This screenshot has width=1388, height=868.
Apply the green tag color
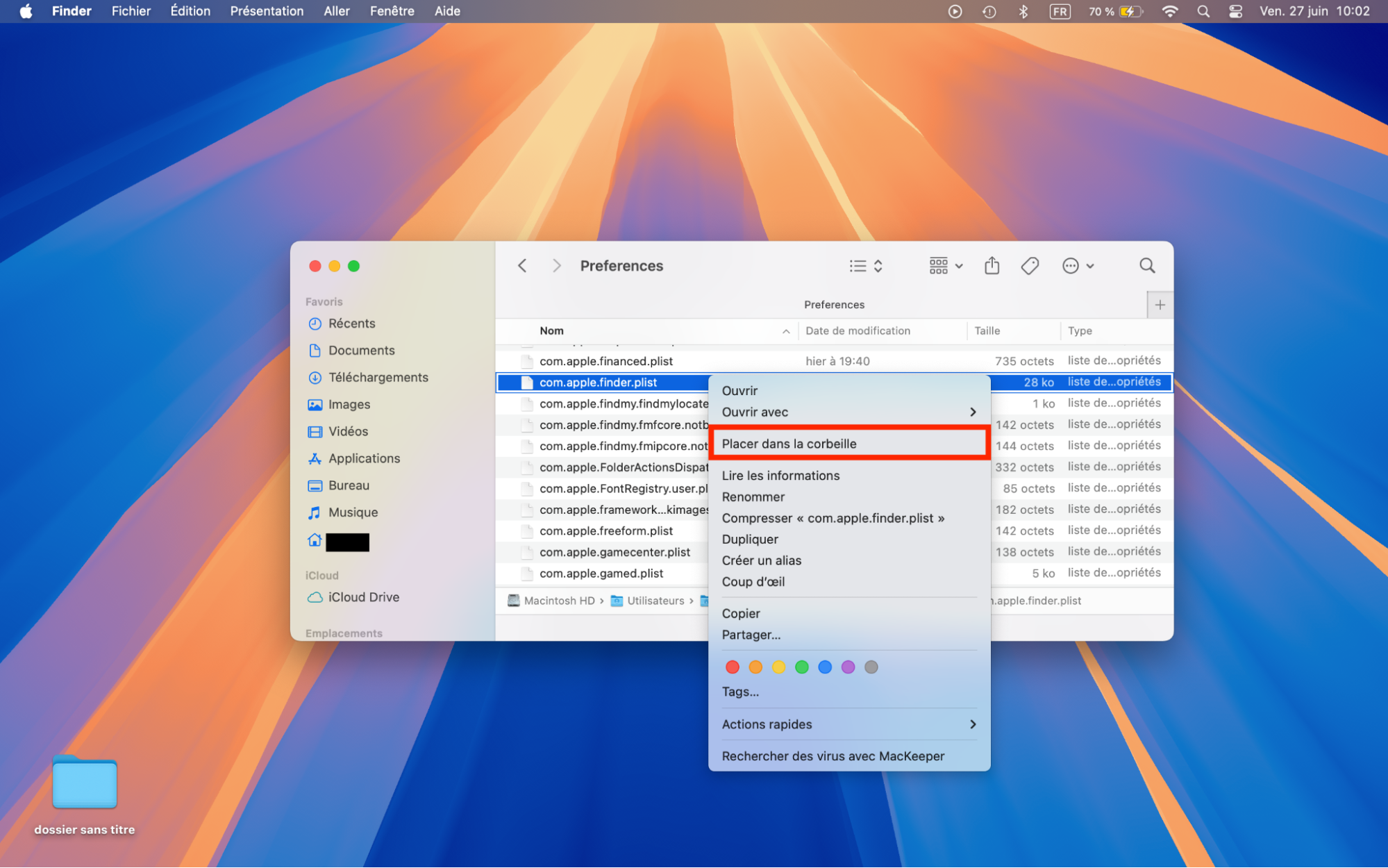pos(801,667)
